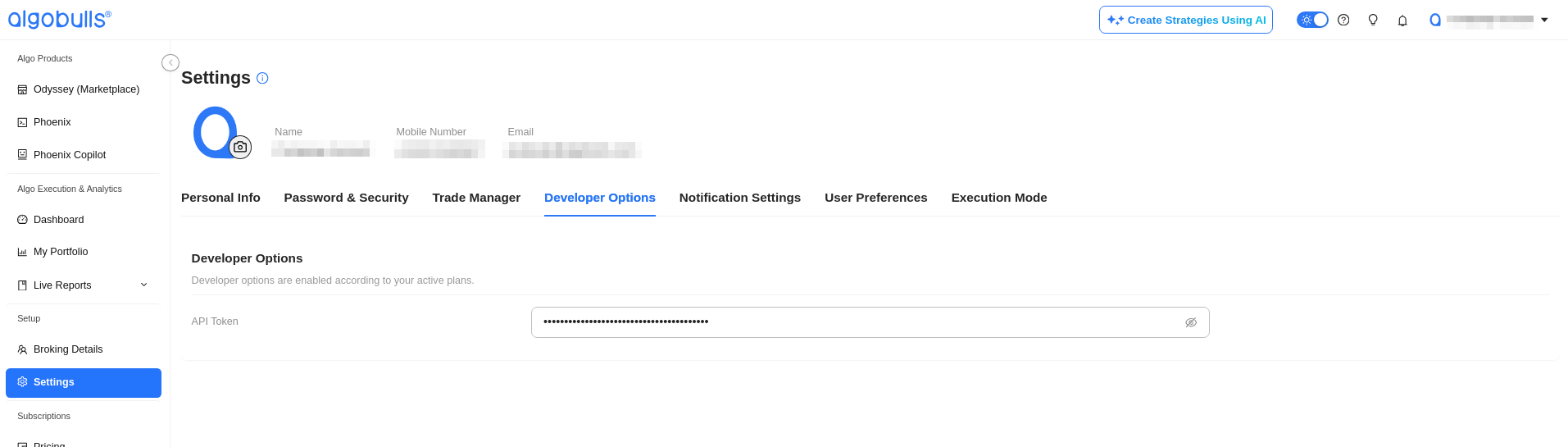
Task: Open Odyssey (Marketplace) from sidebar
Action: pyautogui.click(x=86, y=89)
